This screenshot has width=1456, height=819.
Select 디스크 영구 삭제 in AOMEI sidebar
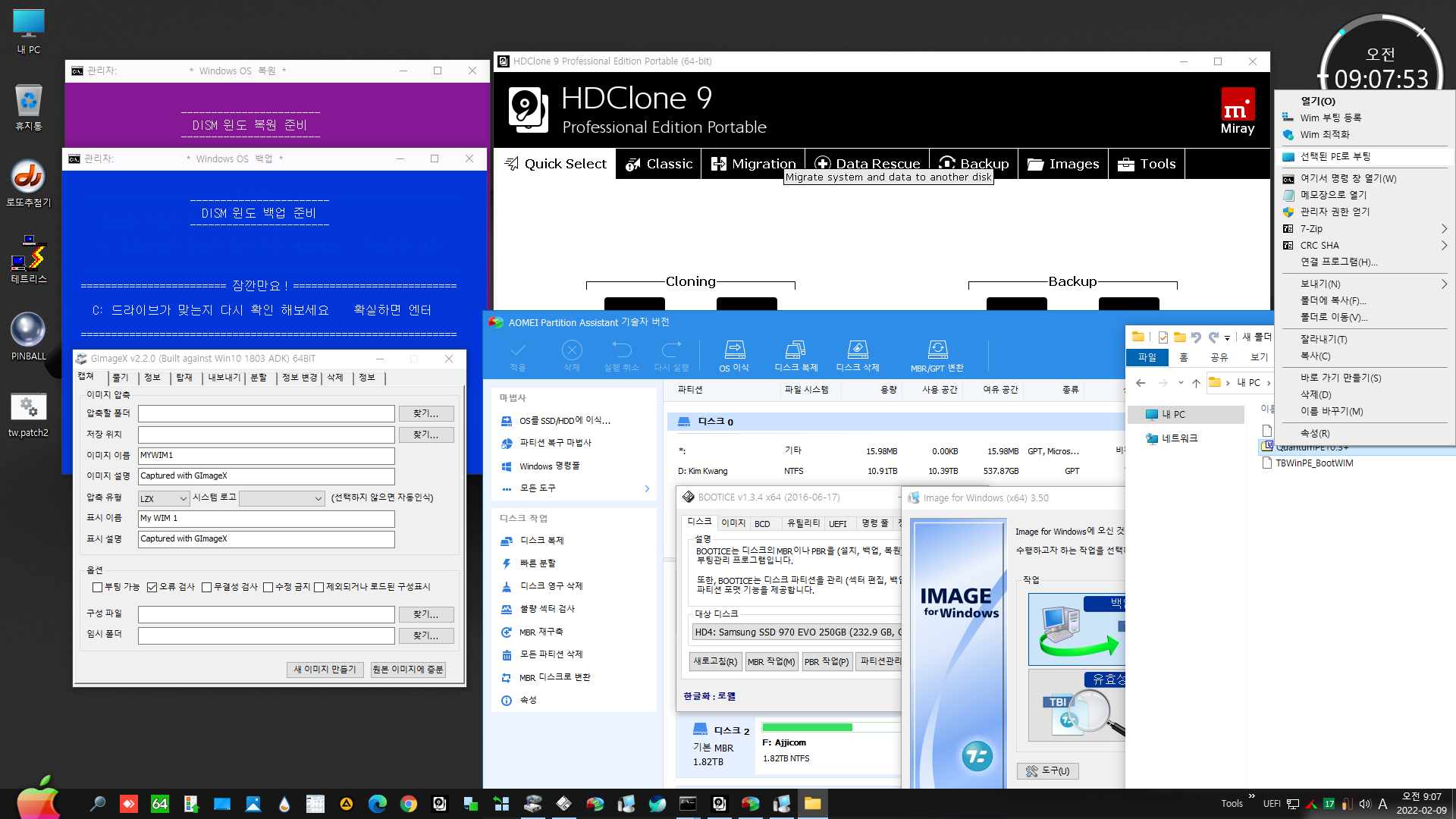click(x=551, y=586)
